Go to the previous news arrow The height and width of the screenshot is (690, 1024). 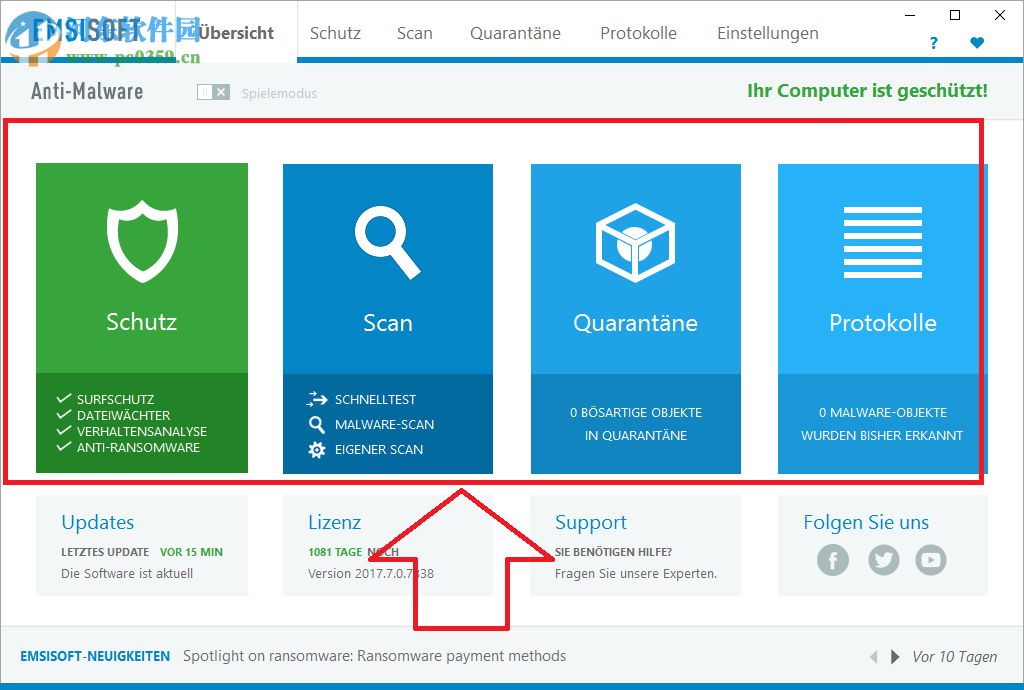(873, 657)
